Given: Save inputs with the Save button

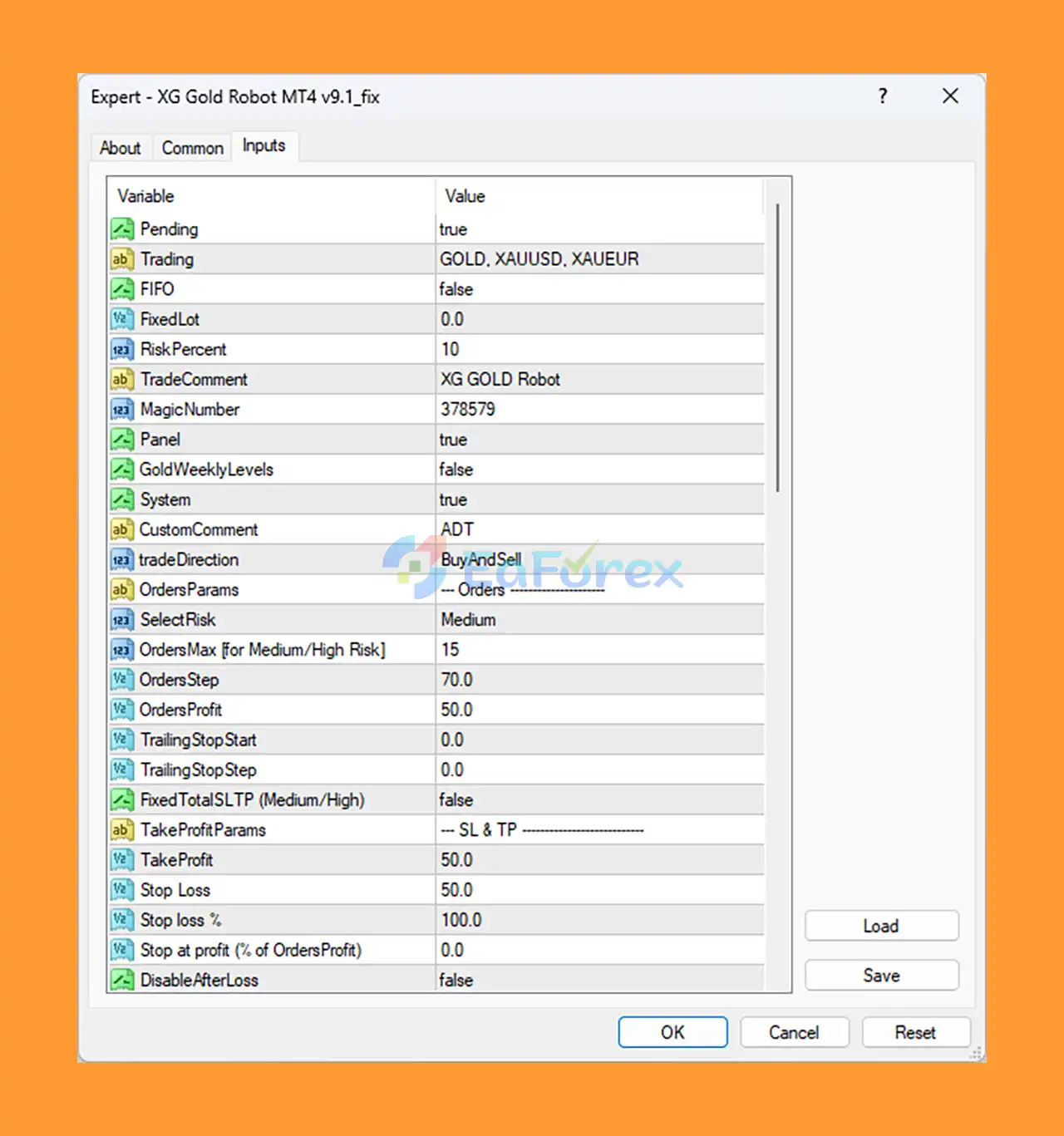Looking at the screenshot, I should click(881, 975).
